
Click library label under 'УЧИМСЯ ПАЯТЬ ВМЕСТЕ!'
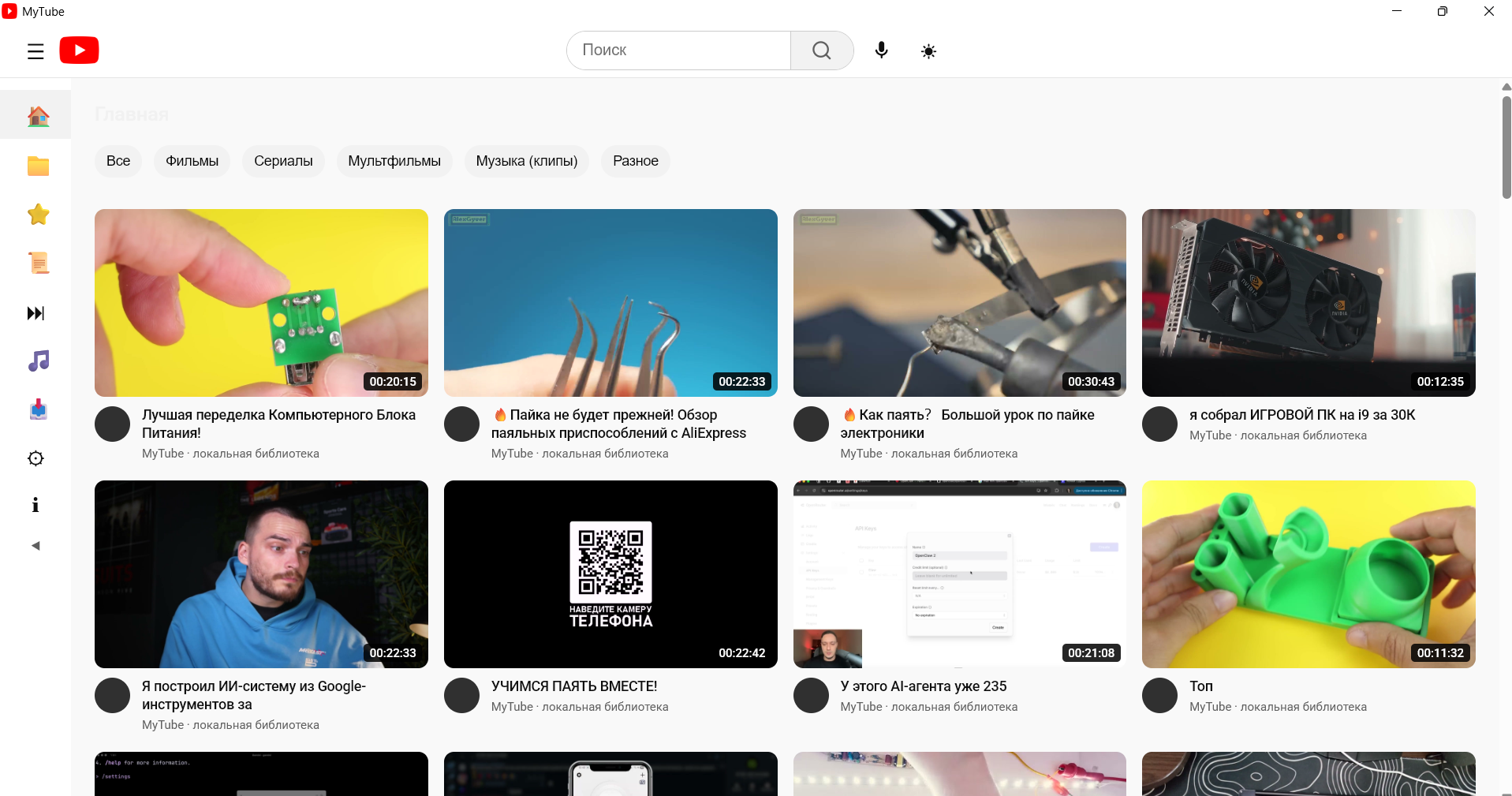(580, 707)
